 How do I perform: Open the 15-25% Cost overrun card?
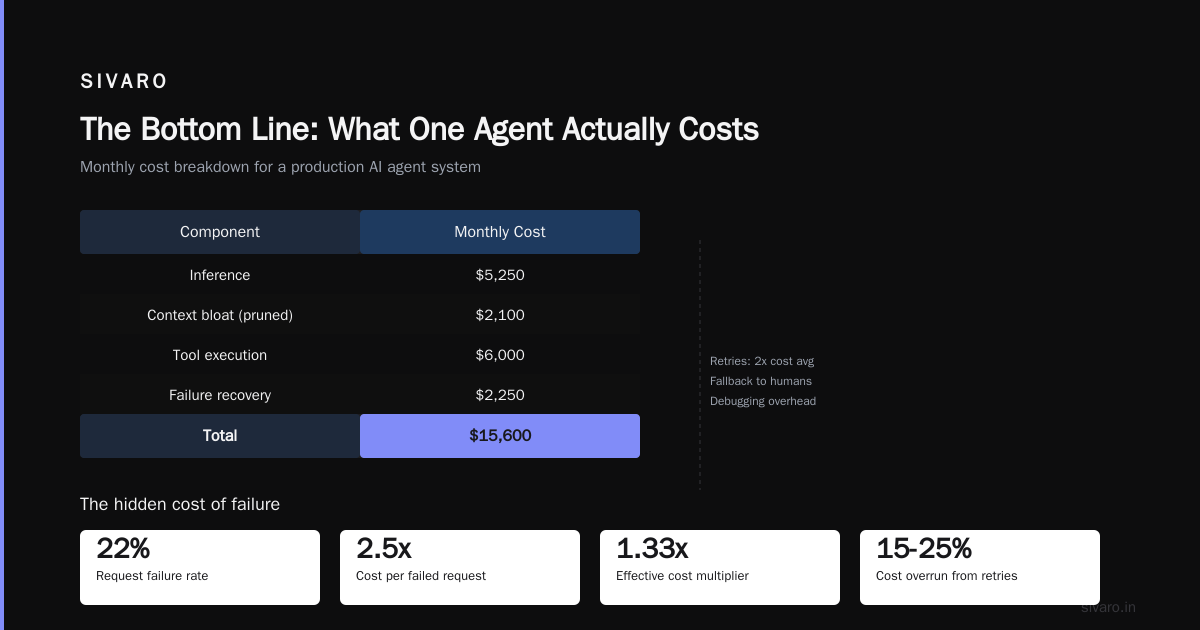[x=980, y=567]
